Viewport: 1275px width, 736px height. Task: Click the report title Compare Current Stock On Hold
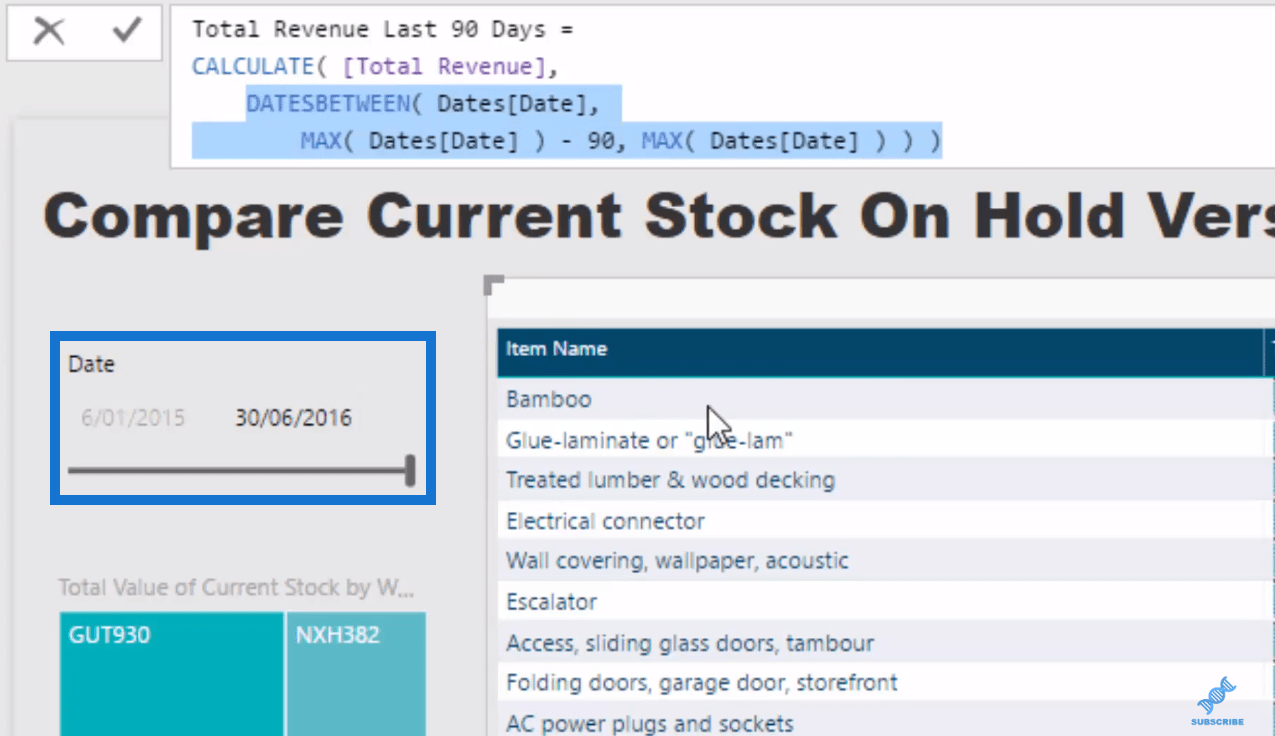[x=659, y=215]
